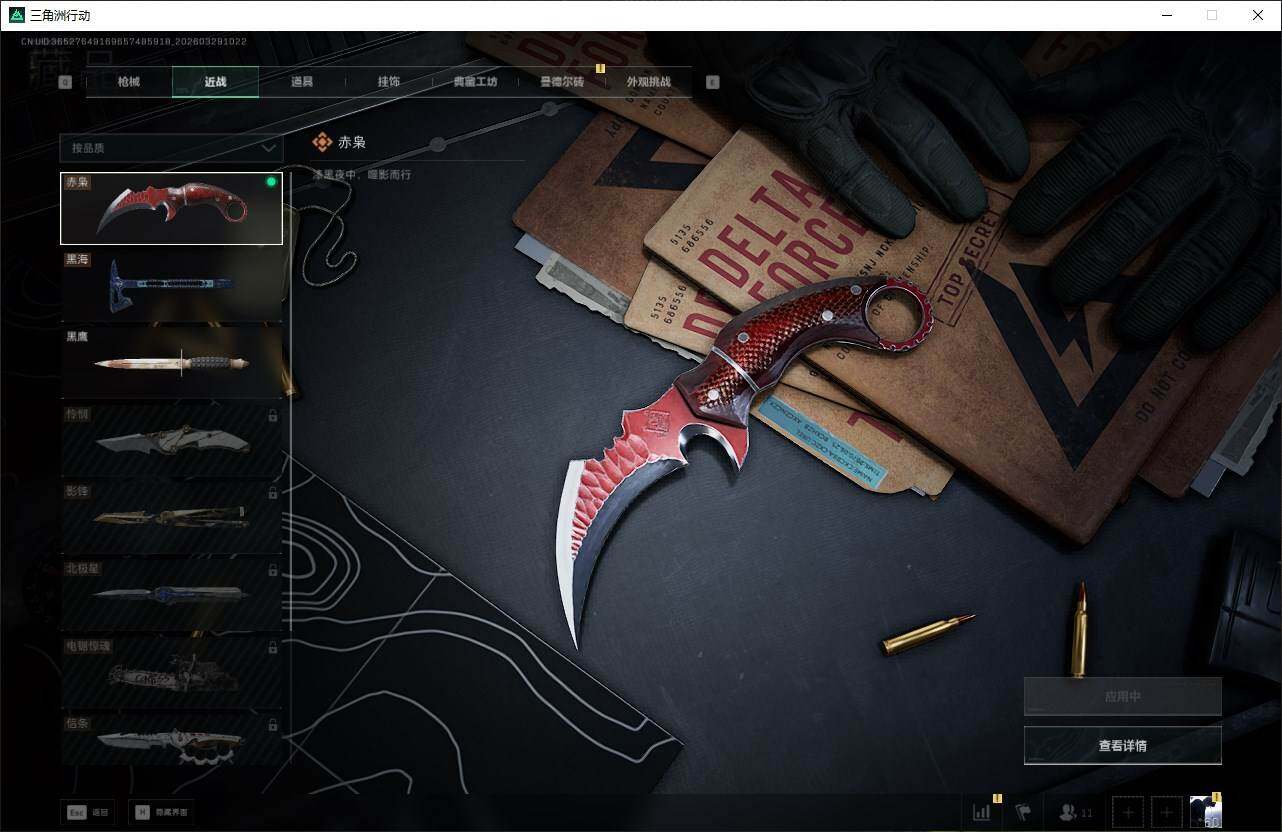Click the Q previous-tab key icon
Viewport: 1282px width, 832px height.
(x=66, y=83)
